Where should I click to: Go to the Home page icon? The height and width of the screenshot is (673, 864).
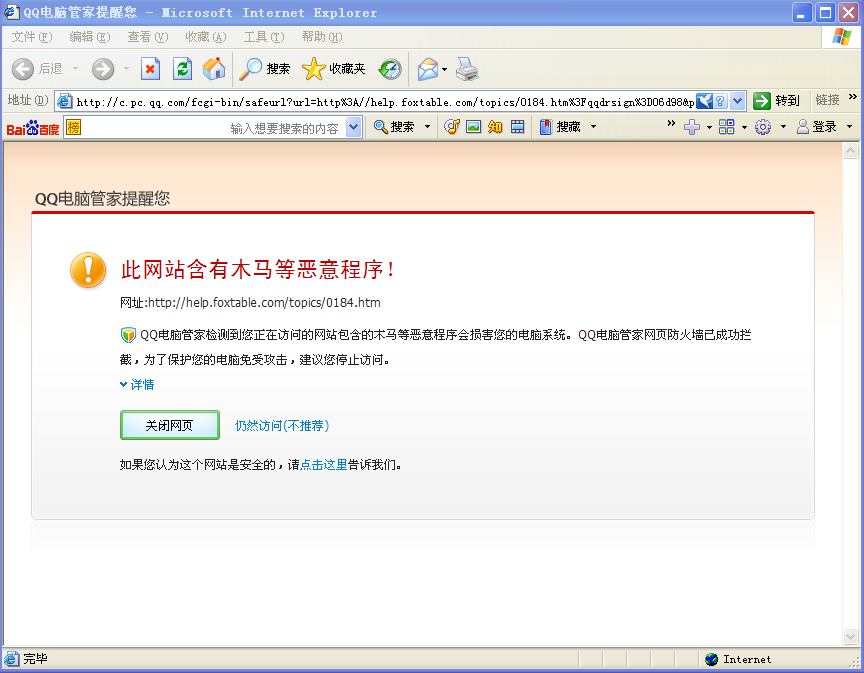tap(214, 69)
